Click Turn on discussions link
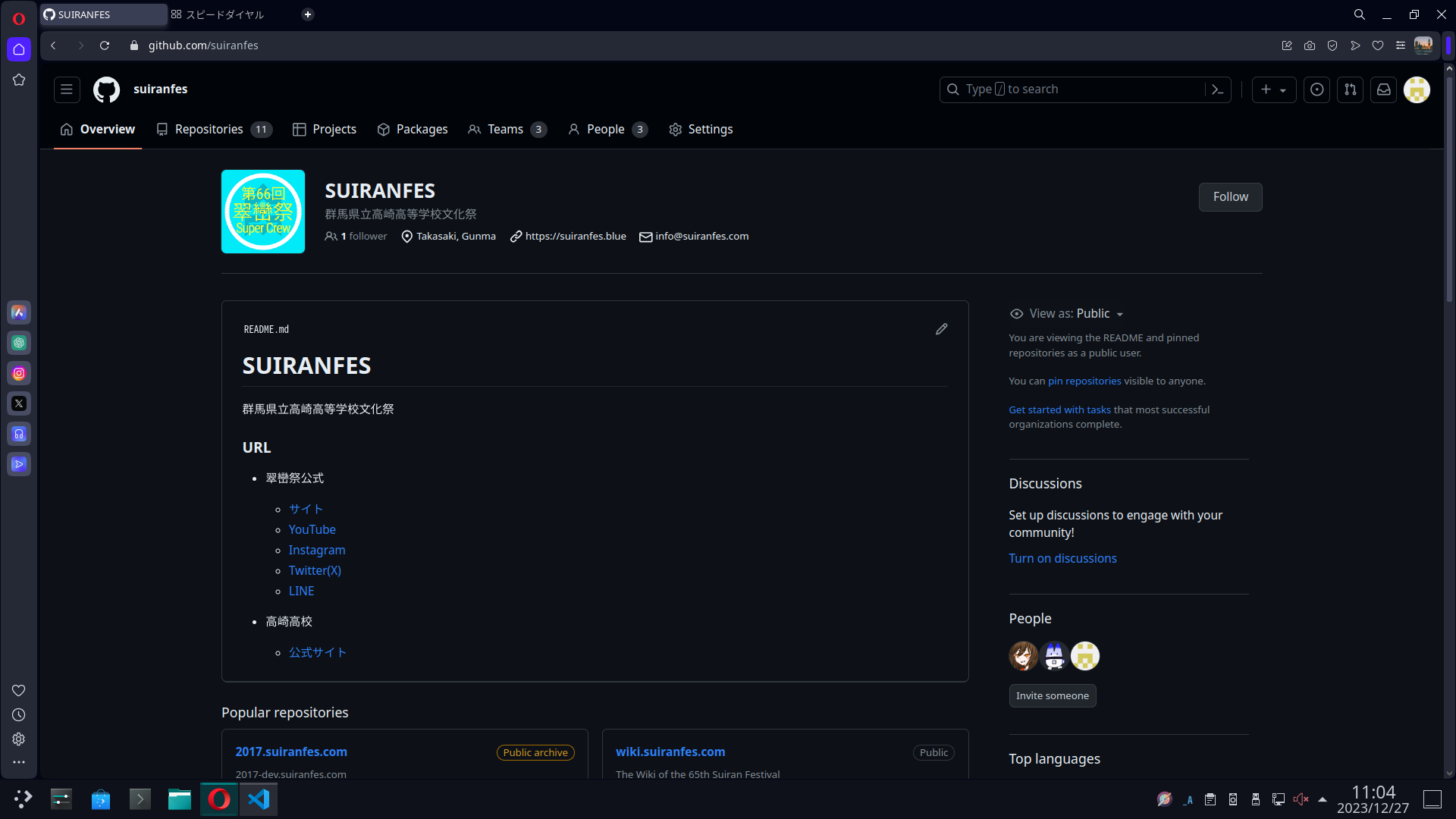This screenshot has height=819, width=1456. pos(1063,558)
